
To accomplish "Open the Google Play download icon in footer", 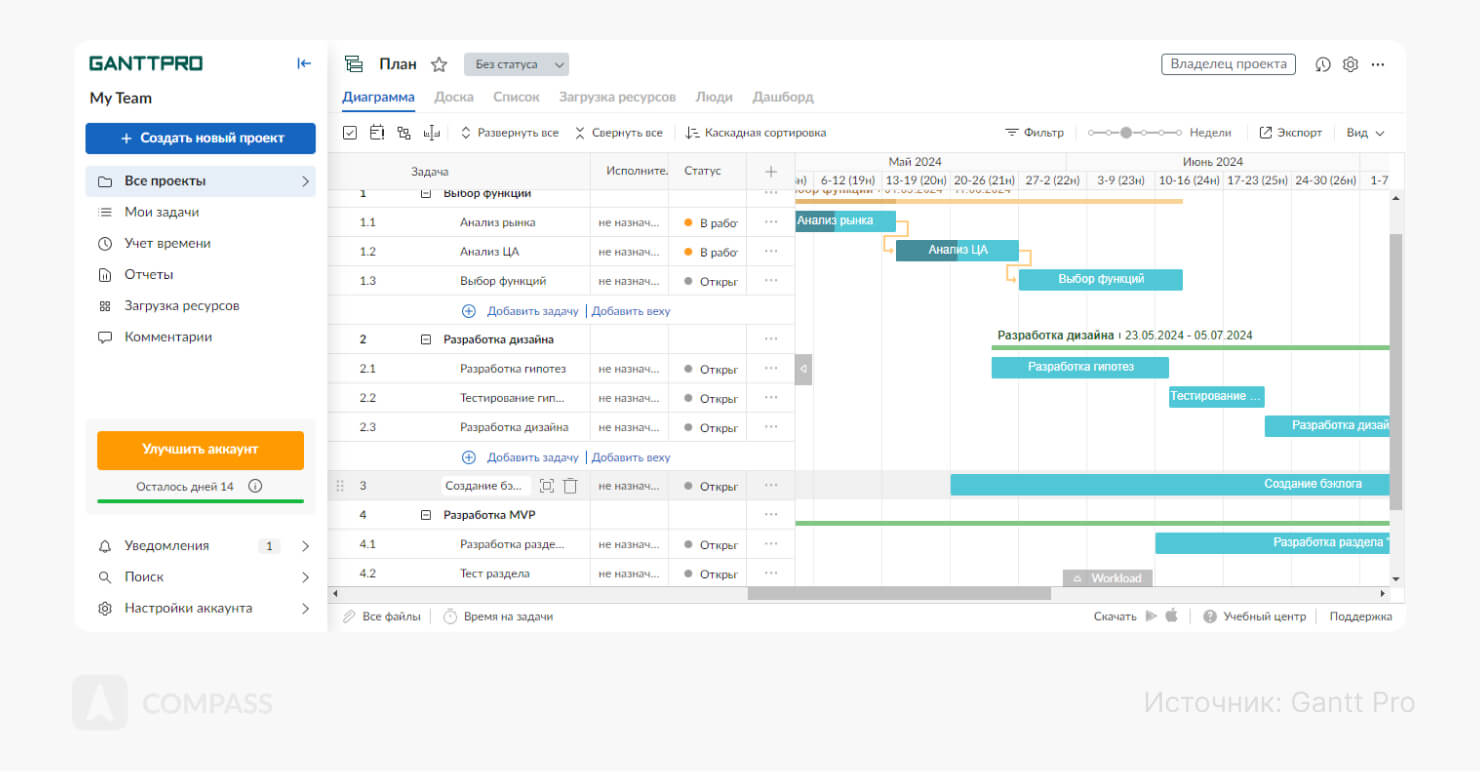I will (x=1151, y=616).
